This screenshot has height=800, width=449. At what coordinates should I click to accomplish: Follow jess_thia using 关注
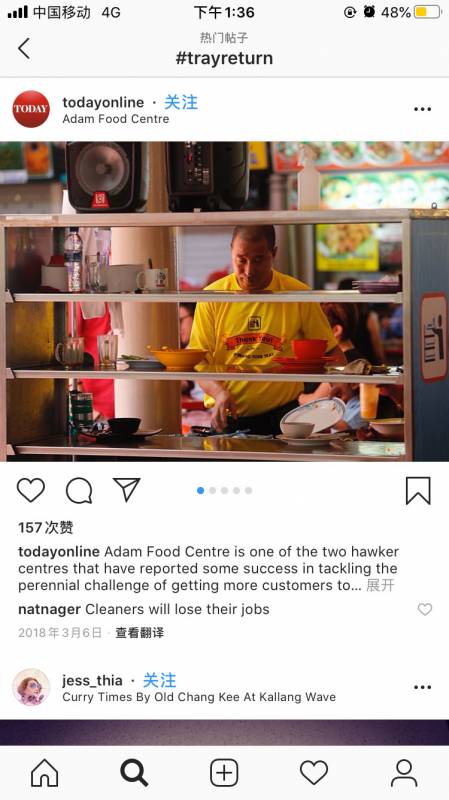pyautogui.click(x=159, y=680)
